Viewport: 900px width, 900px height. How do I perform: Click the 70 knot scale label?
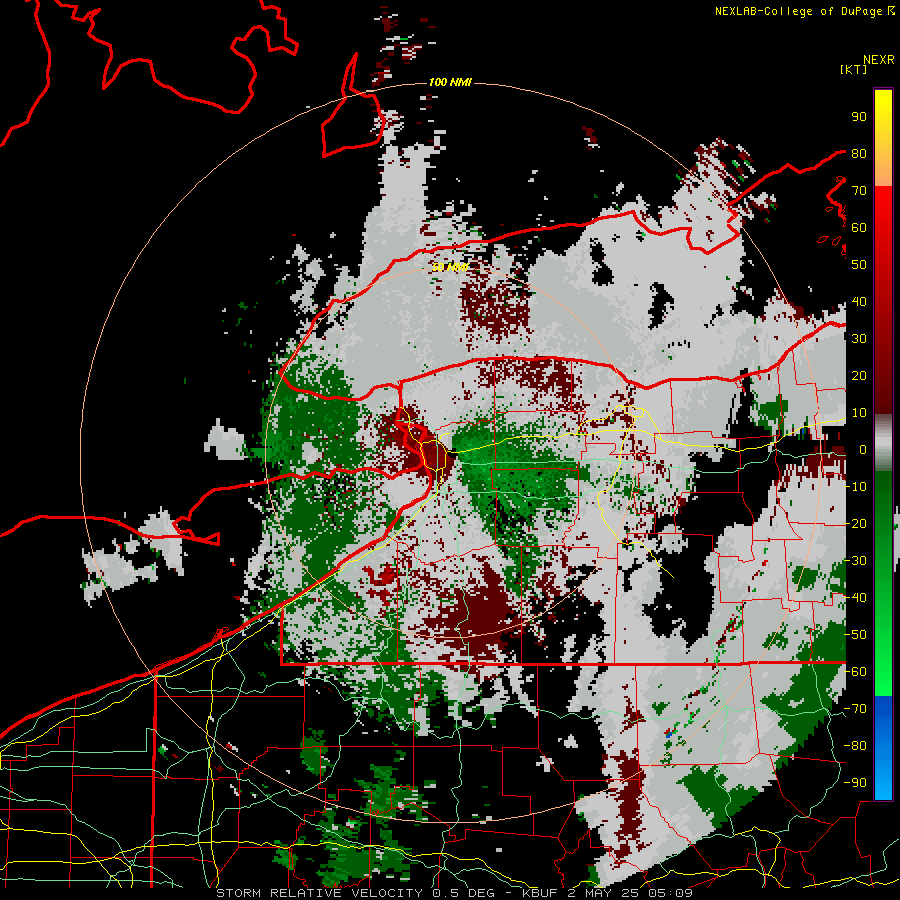859,191
